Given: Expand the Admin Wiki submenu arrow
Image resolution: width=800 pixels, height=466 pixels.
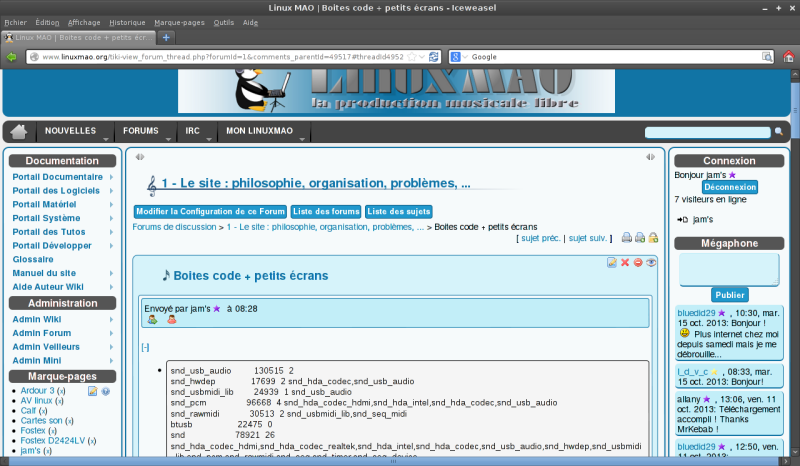Looking at the screenshot, I should click(x=111, y=320).
